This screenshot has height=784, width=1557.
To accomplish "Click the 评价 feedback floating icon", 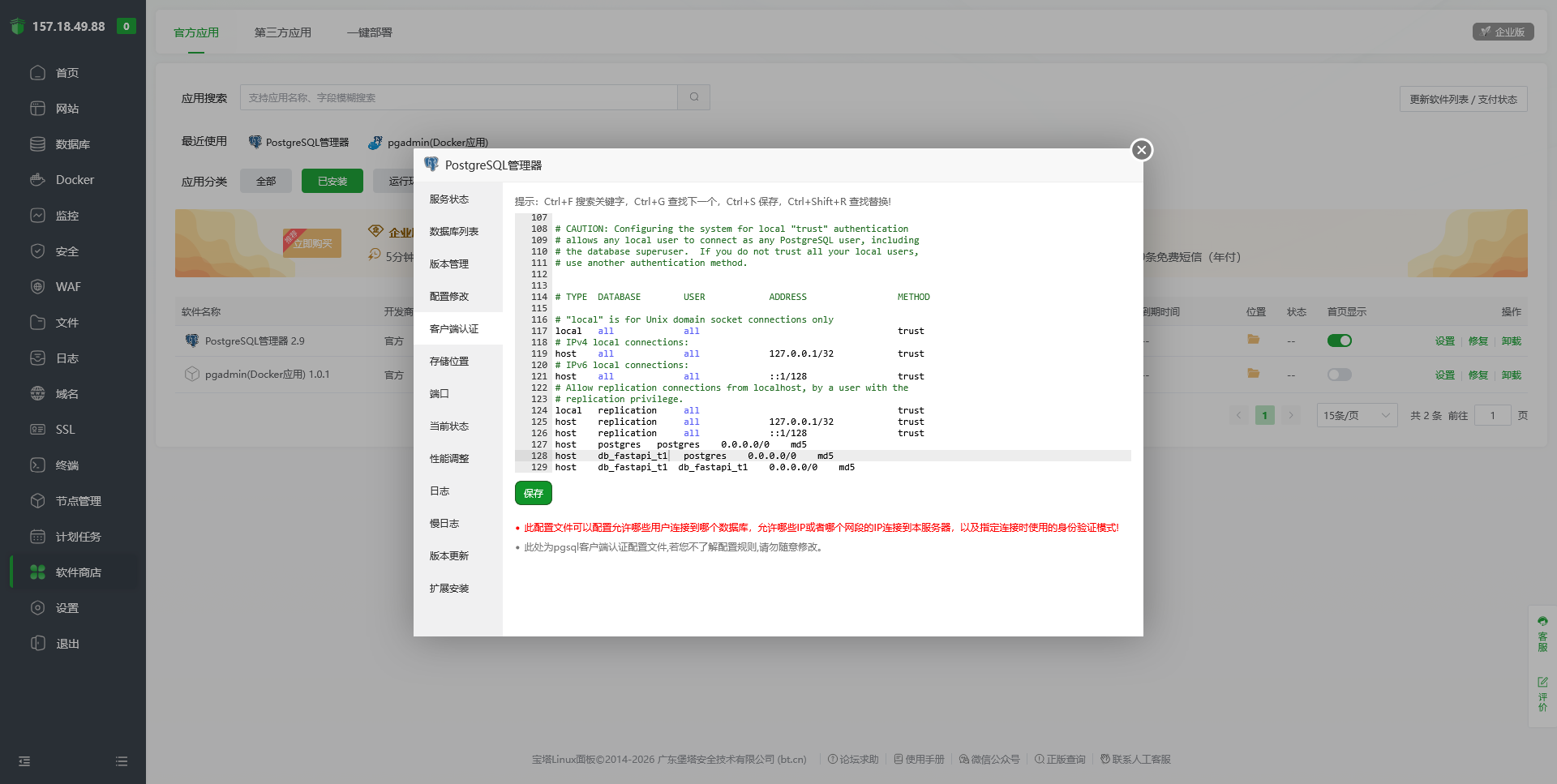I will click(1542, 694).
